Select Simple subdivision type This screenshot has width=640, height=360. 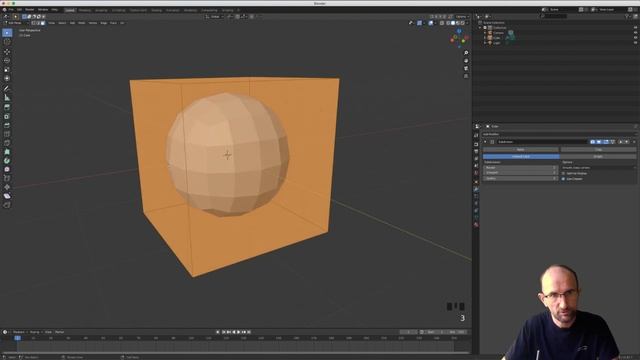(x=598, y=156)
